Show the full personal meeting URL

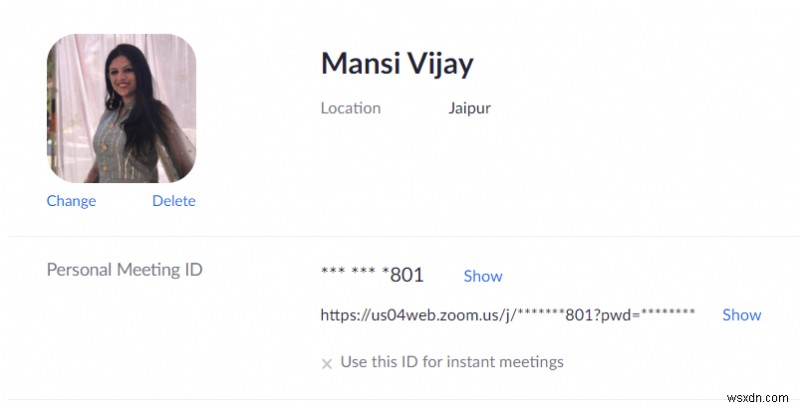coord(741,315)
